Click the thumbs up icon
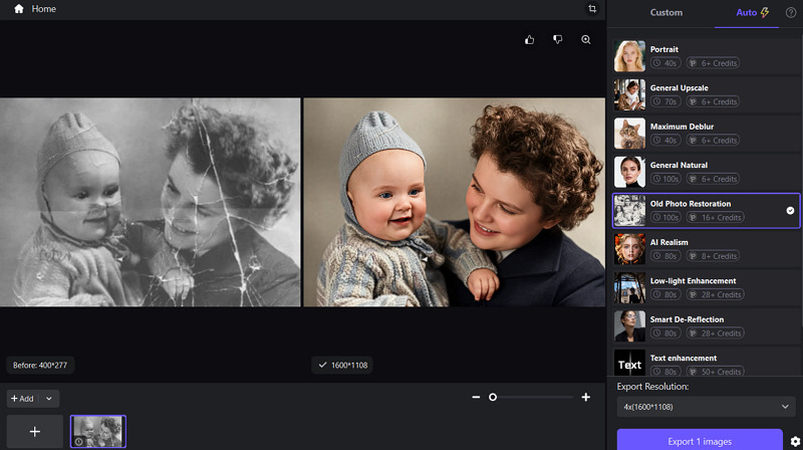 (530, 40)
